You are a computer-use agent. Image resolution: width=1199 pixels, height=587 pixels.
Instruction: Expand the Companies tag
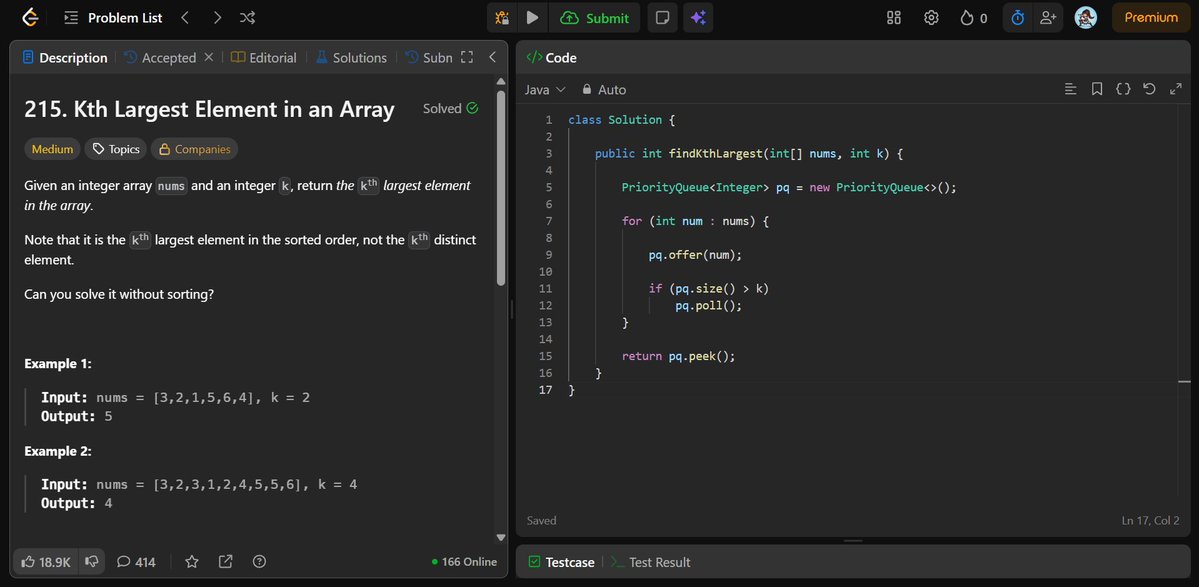(x=194, y=149)
